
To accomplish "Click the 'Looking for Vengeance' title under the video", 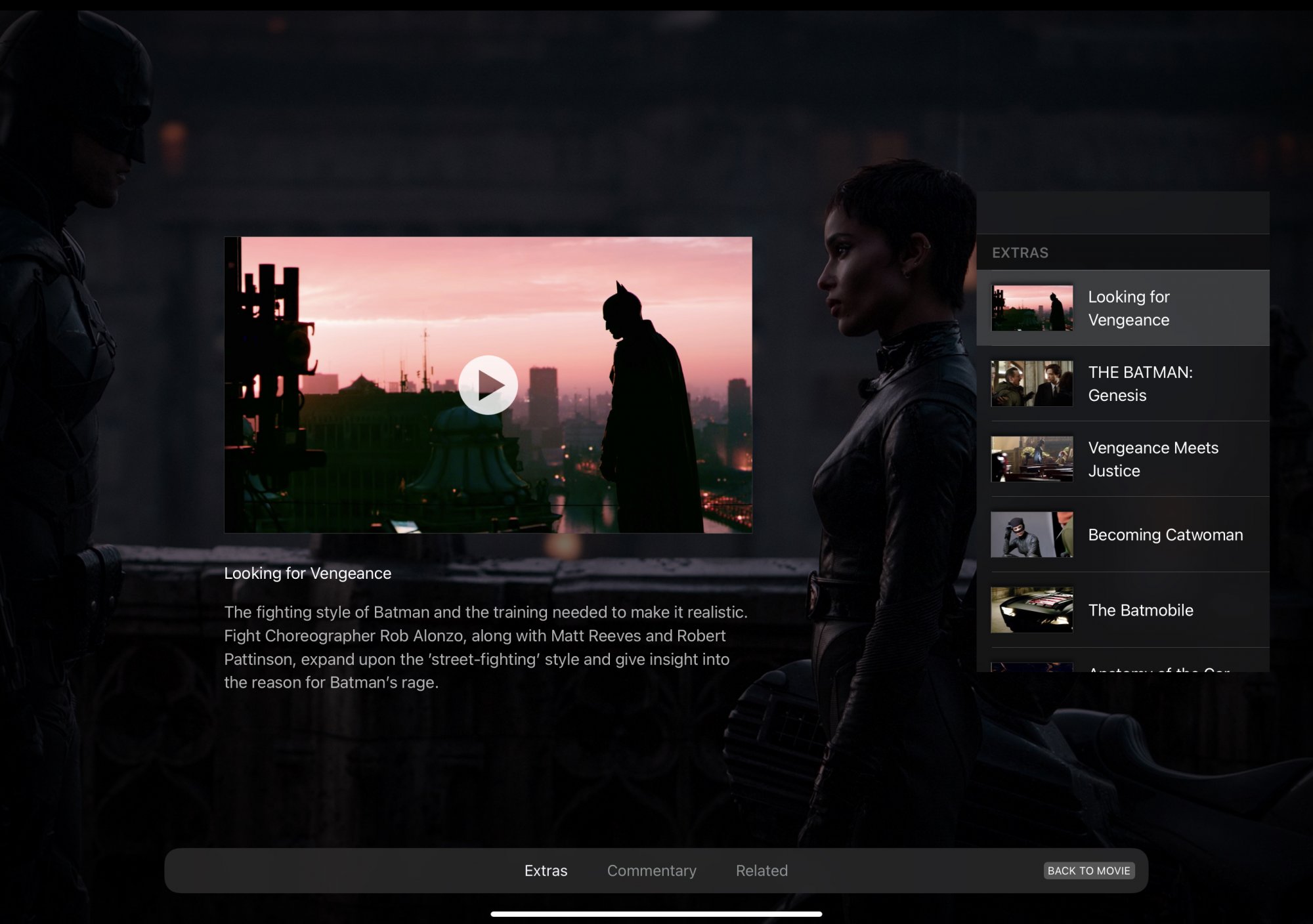I will (x=307, y=573).
